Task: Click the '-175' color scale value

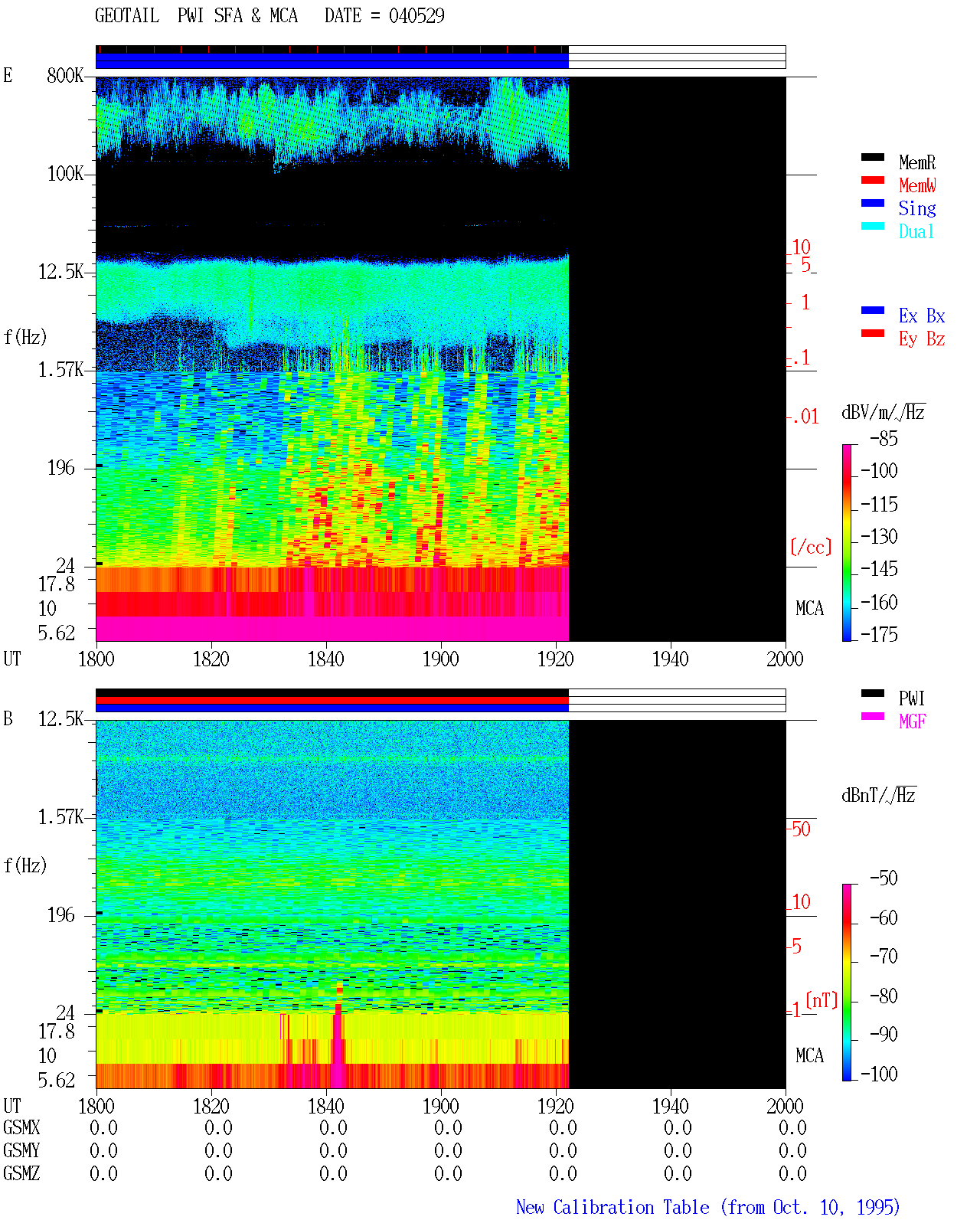Action: (x=879, y=634)
